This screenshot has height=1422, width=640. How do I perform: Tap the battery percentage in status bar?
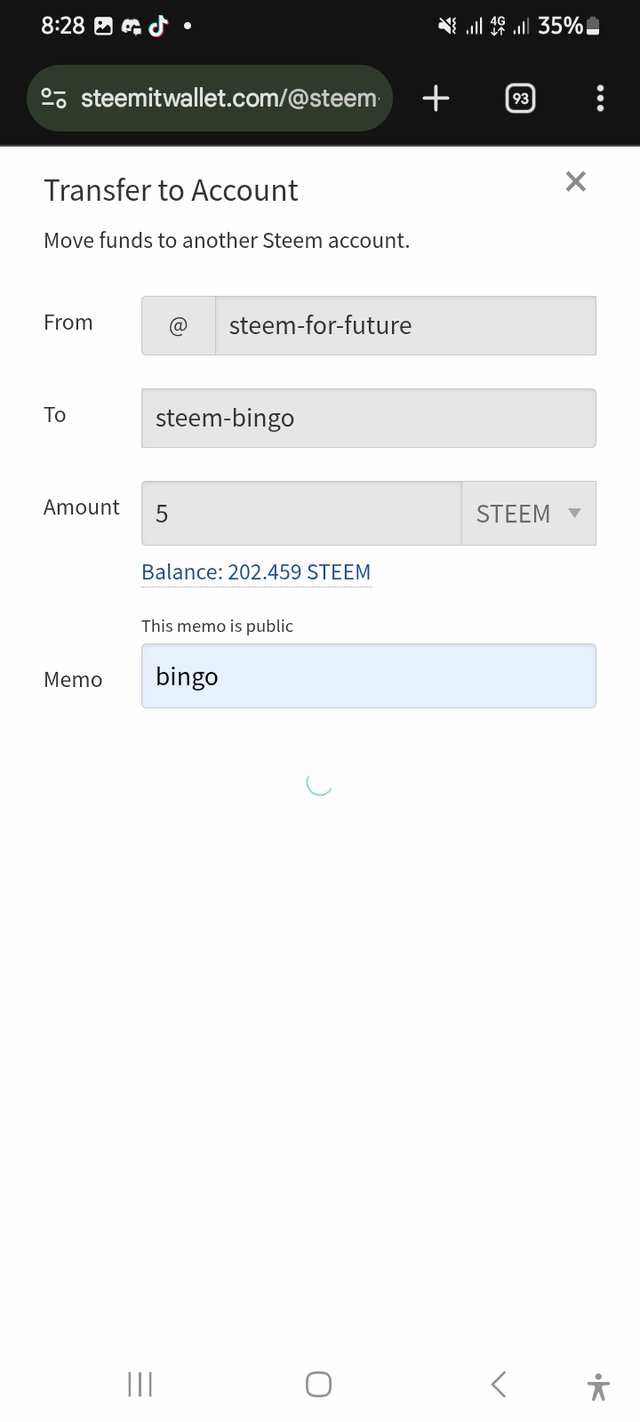pyautogui.click(x=561, y=26)
